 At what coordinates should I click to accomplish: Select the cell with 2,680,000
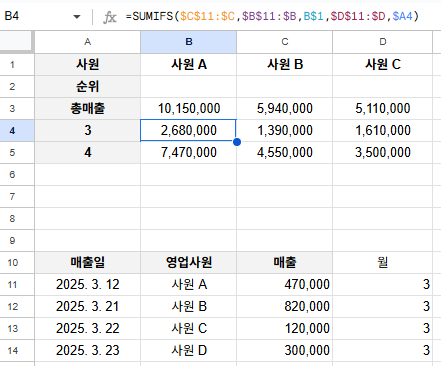189,130
